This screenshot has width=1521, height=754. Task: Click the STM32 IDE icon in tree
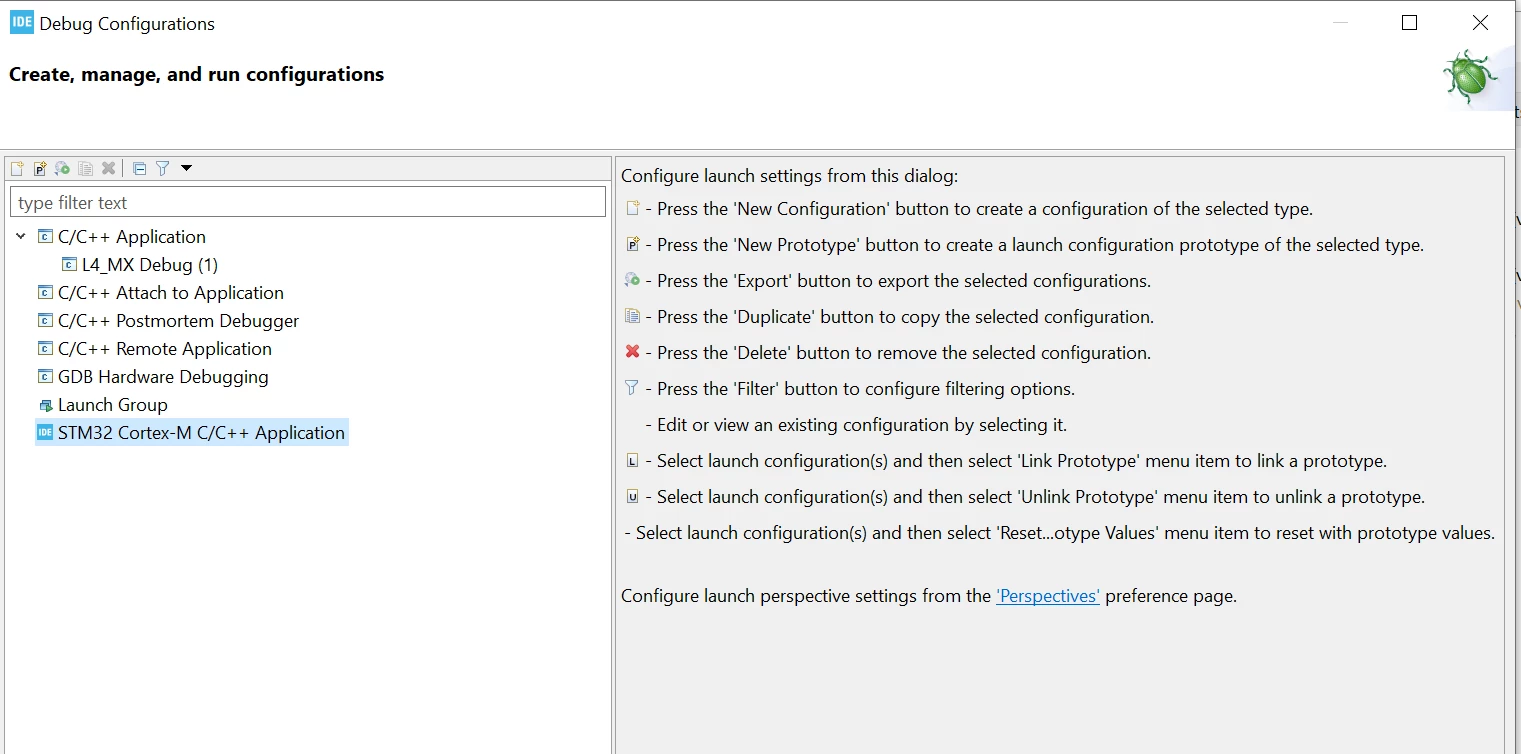coord(45,433)
